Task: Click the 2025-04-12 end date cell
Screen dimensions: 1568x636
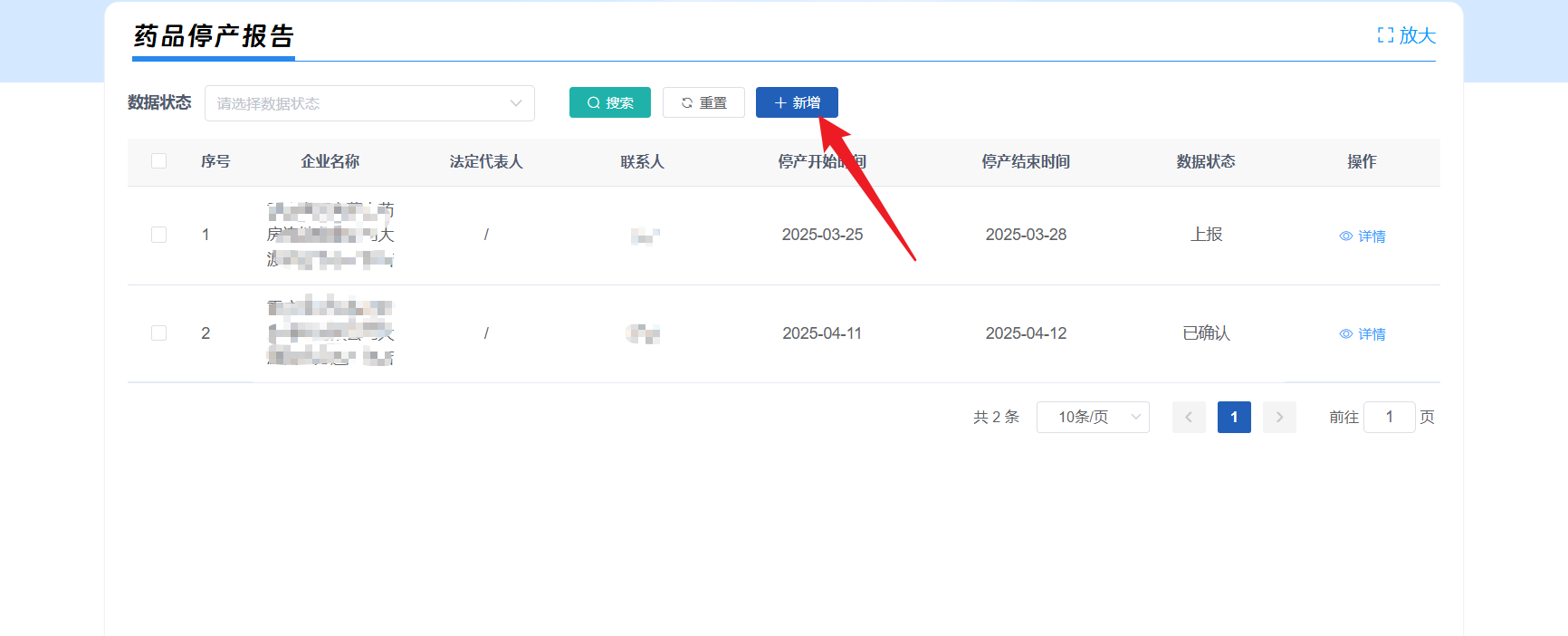Action: coord(1026,332)
